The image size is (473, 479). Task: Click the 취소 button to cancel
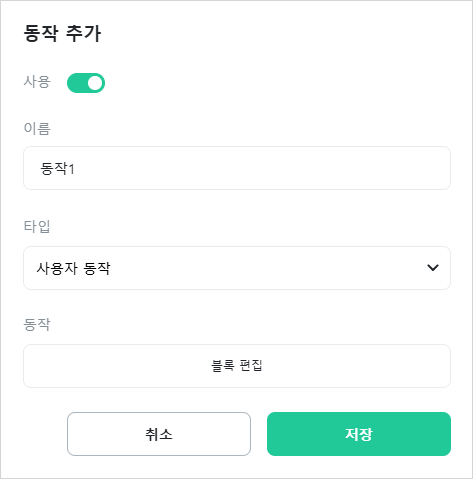(159, 434)
